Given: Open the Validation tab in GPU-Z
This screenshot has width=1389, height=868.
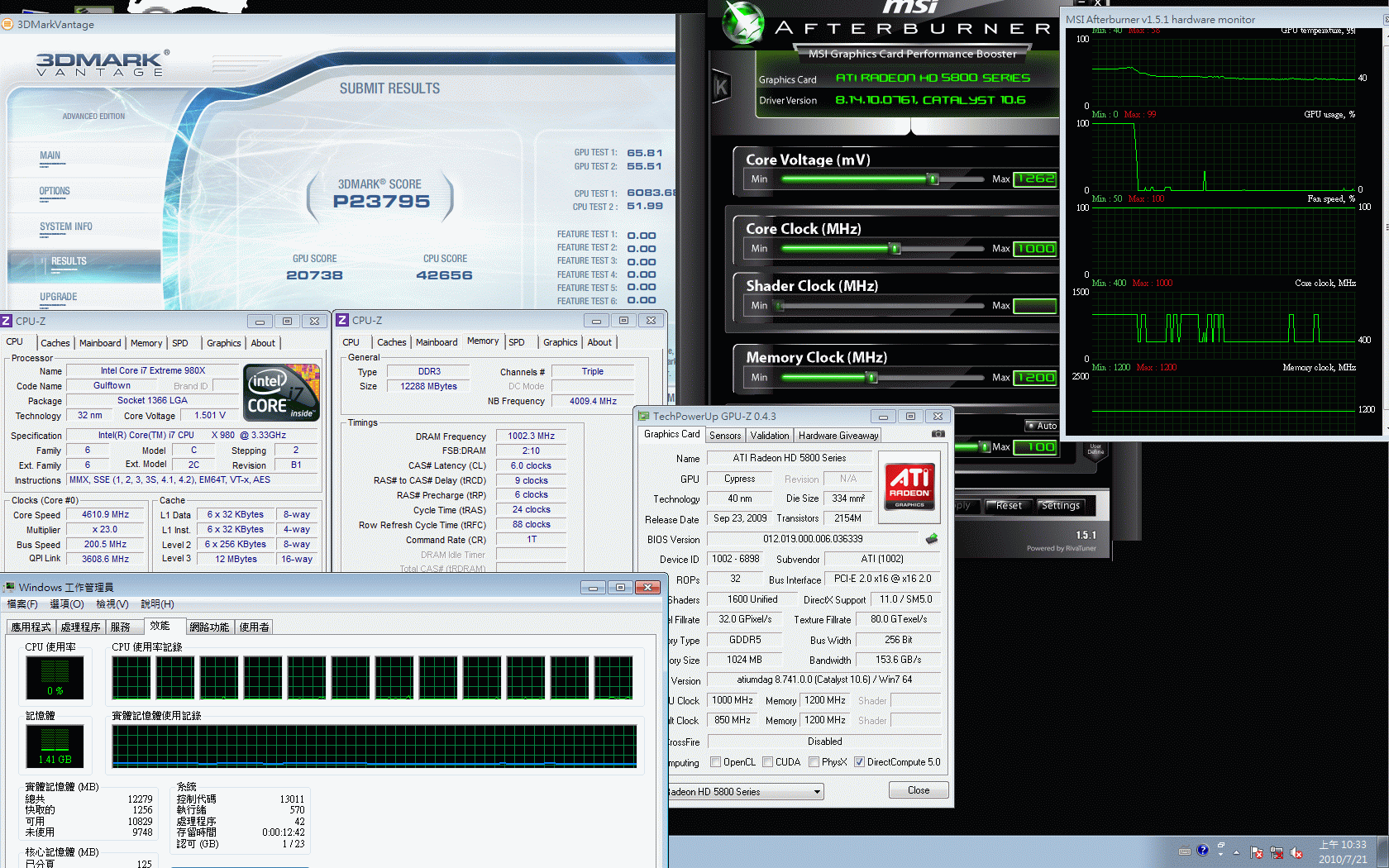Looking at the screenshot, I should (x=770, y=436).
